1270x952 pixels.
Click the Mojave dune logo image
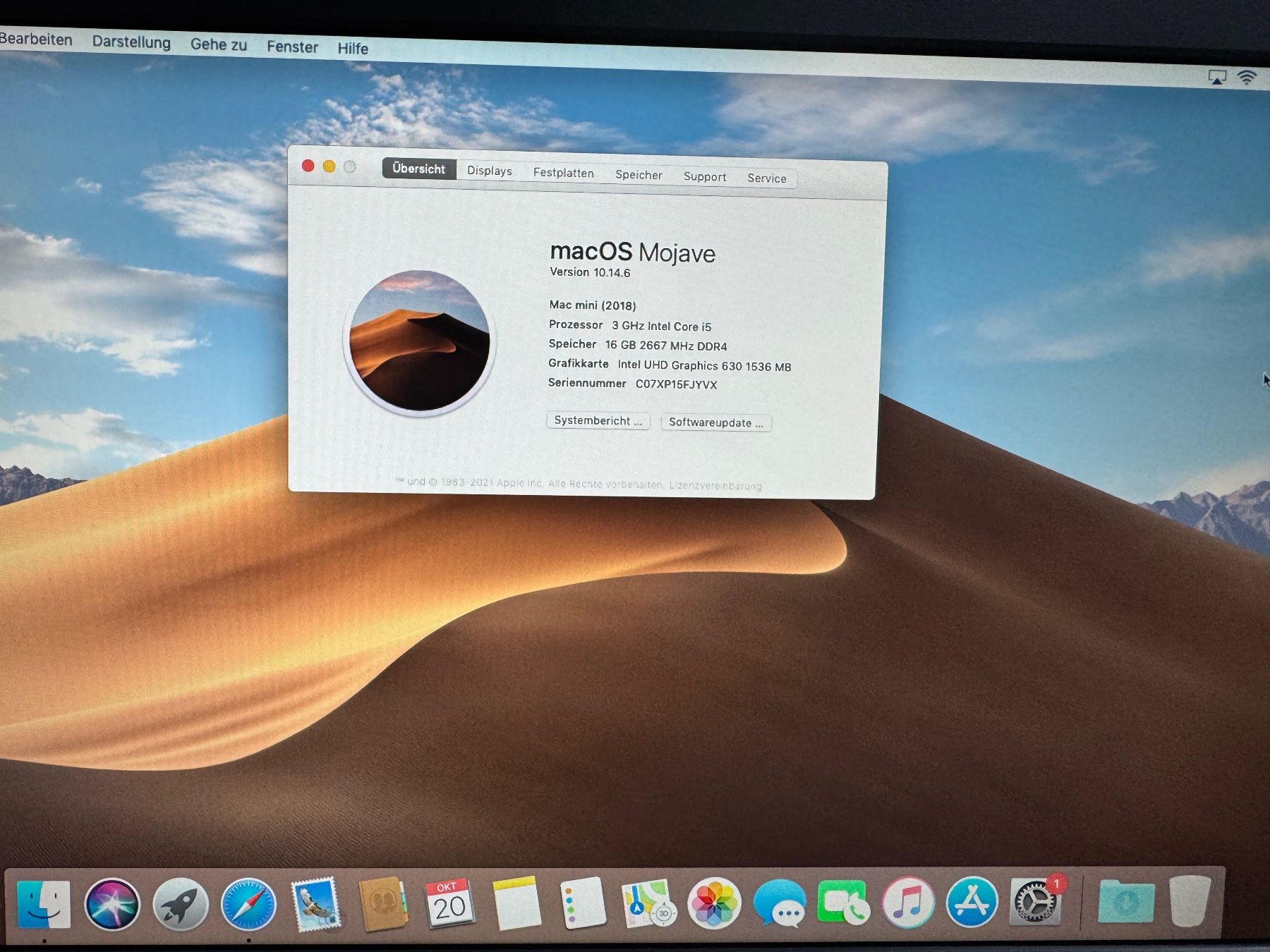420,342
